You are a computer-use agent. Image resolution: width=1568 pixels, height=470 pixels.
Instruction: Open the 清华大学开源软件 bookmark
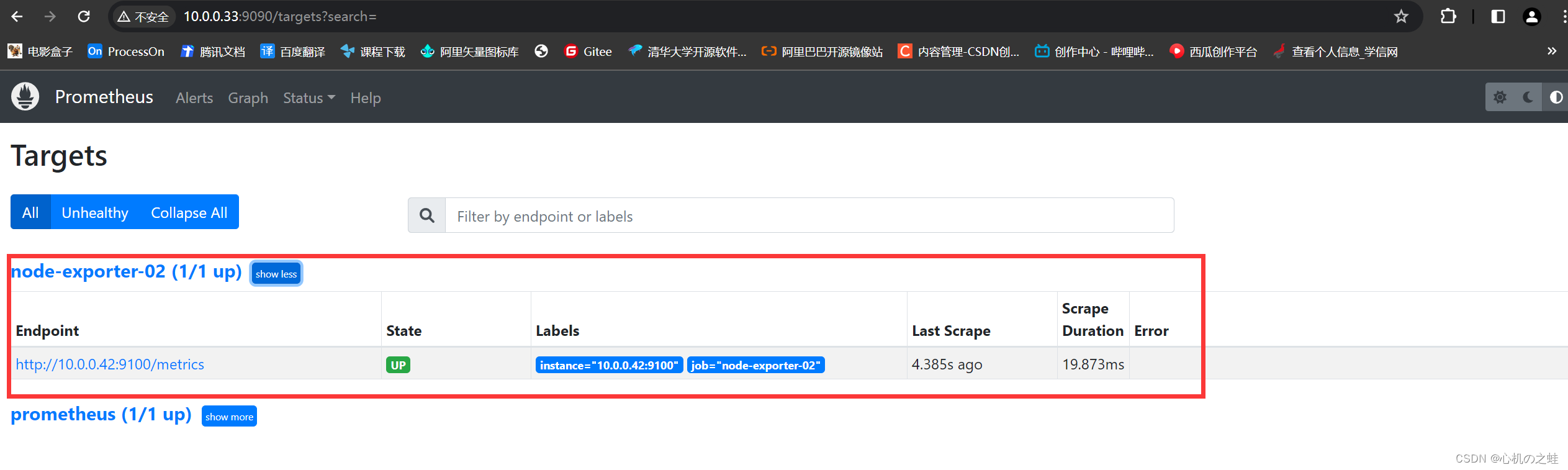(687, 52)
